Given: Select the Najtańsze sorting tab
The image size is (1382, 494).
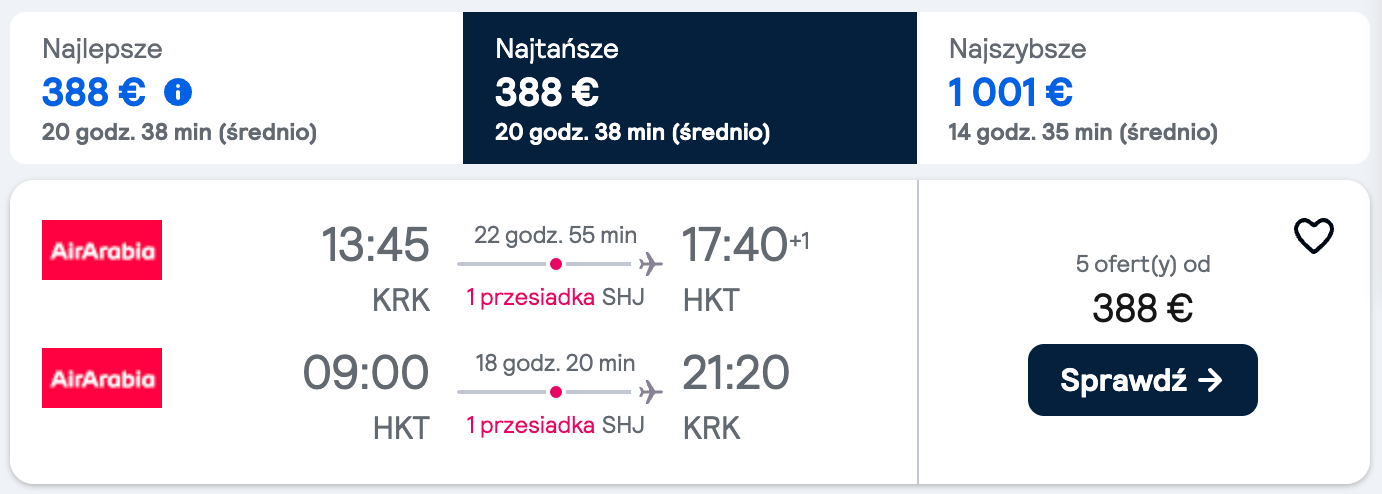Looking at the screenshot, I should 689,88.
